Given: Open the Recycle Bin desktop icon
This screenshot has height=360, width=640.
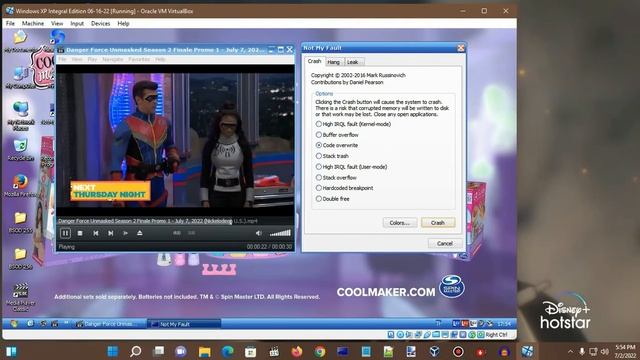Looking at the screenshot, I should [x=20, y=149].
